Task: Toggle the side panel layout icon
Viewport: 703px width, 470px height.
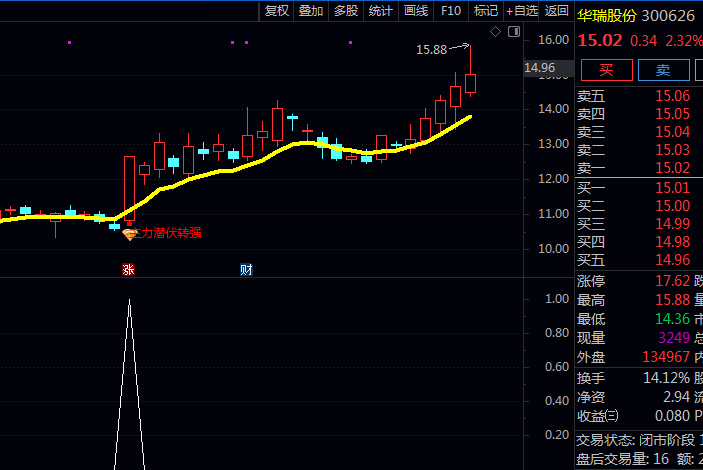Action: pyautogui.click(x=514, y=31)
